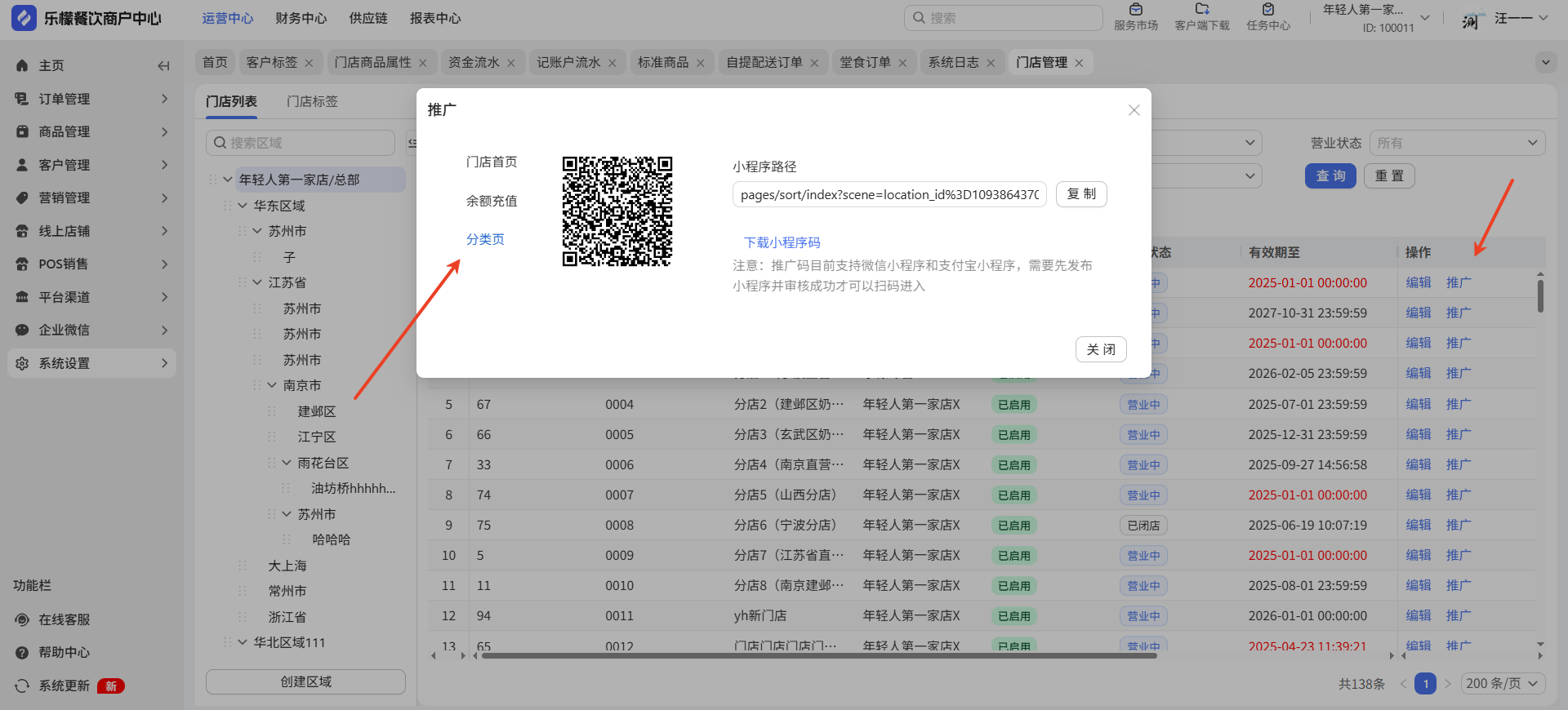Switch to 供应链 top menu
This screenshot has height=710, width=1568.
pos(368,18)
